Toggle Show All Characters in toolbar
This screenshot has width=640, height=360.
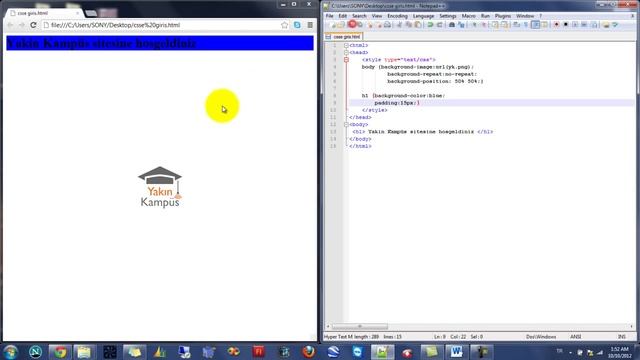pyautogui.click(x=526, y=25)
